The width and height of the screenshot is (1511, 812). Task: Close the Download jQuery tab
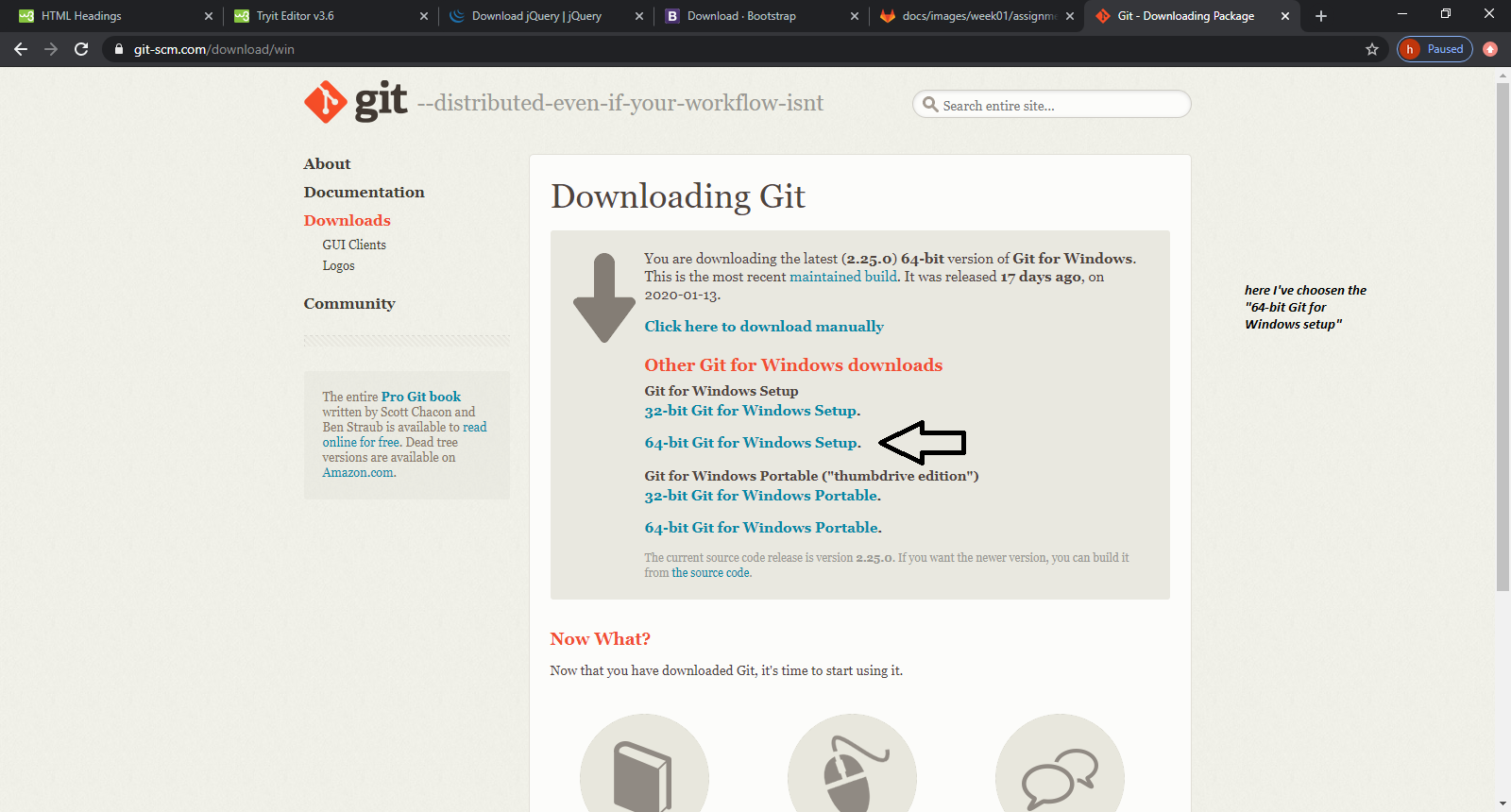[639, 16]
